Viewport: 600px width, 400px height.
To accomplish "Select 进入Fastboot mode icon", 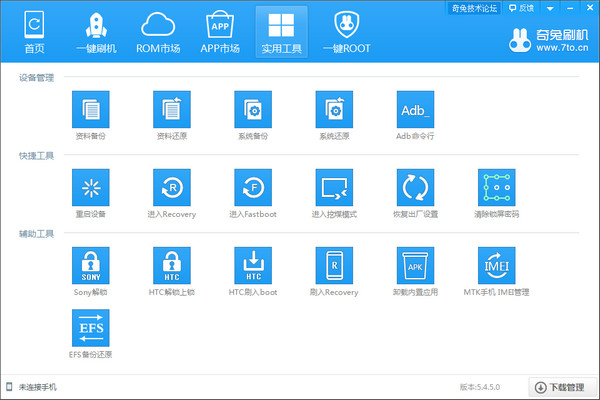I will [252, 187].
